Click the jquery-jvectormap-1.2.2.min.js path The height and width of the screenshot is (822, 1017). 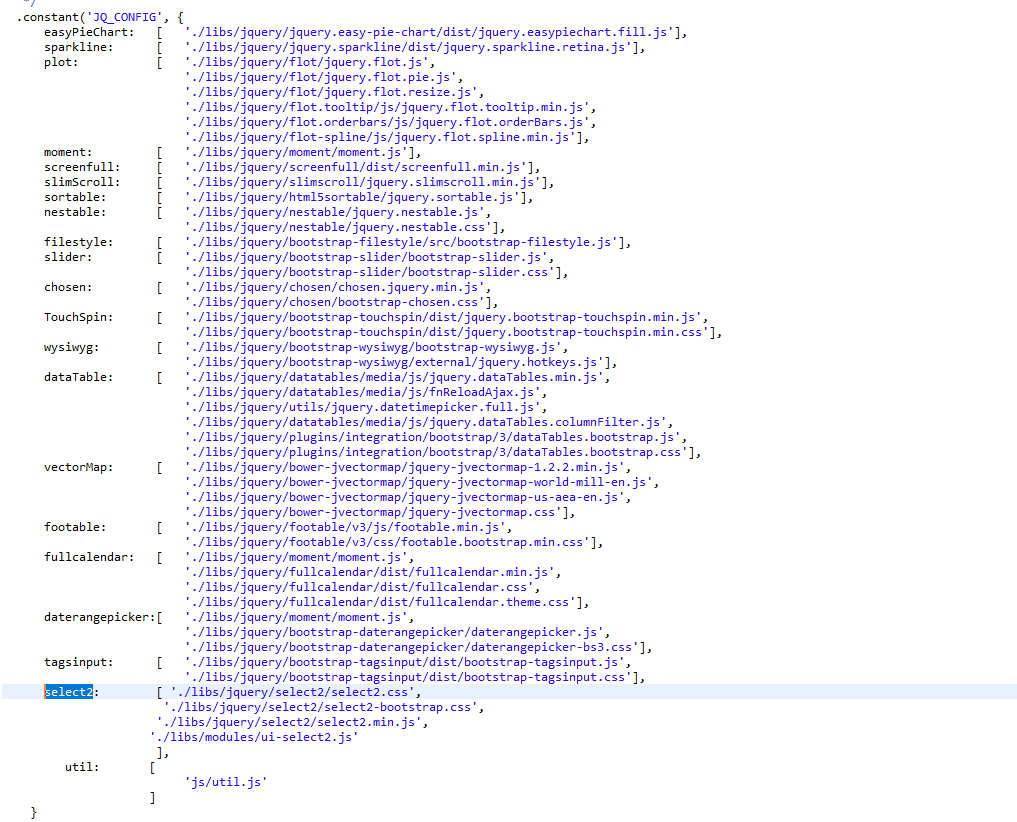click(x=405, y=466)
